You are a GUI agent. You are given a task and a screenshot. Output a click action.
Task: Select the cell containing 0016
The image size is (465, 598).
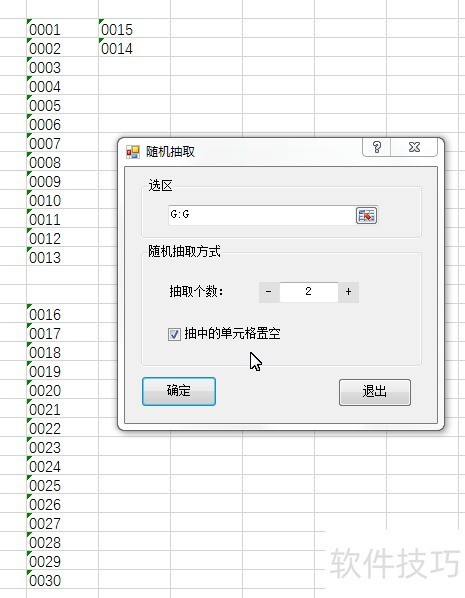coord(63,313)
